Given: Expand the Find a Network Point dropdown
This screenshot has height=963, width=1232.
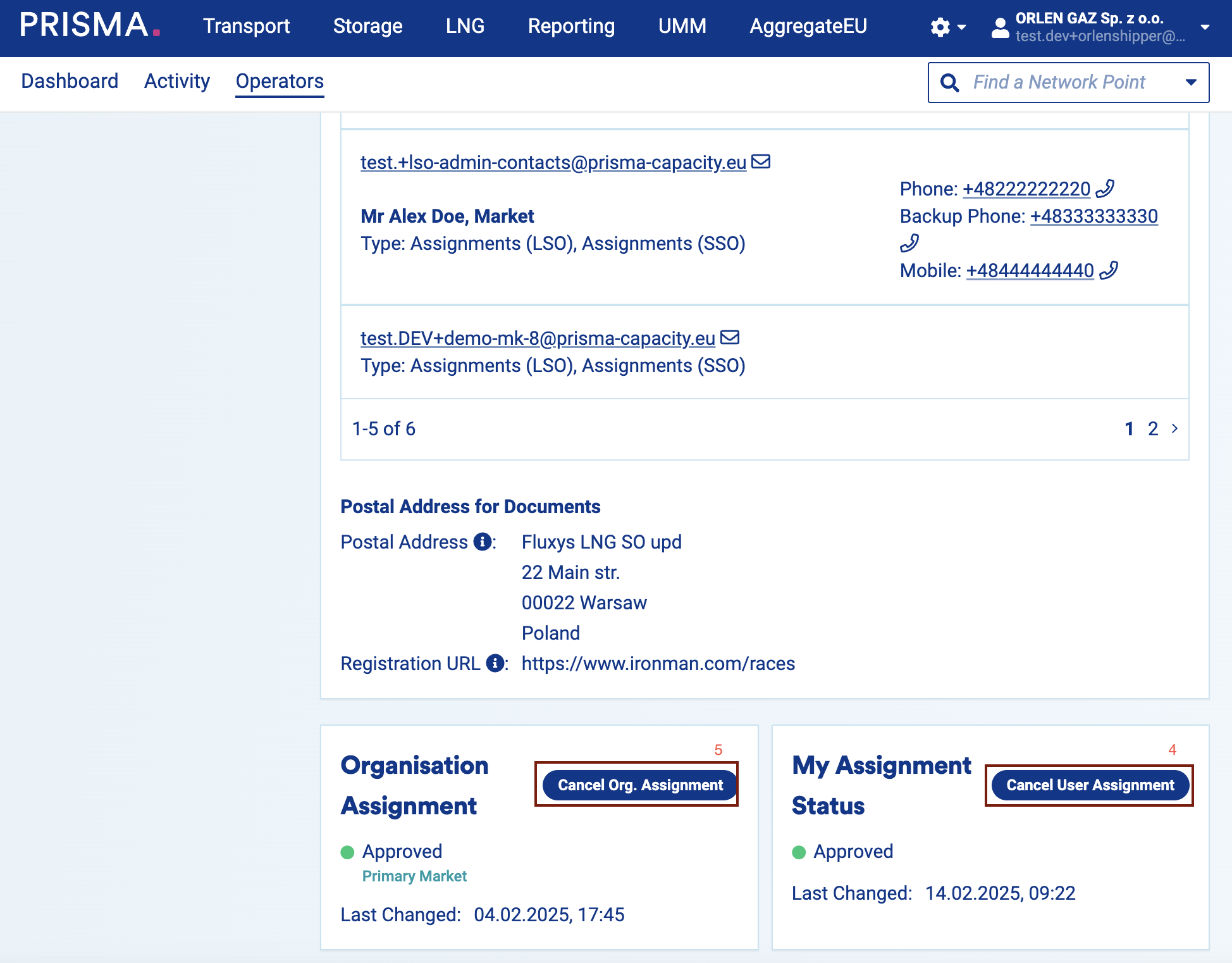Looking at the screenshot, I should pos(1191,82).
